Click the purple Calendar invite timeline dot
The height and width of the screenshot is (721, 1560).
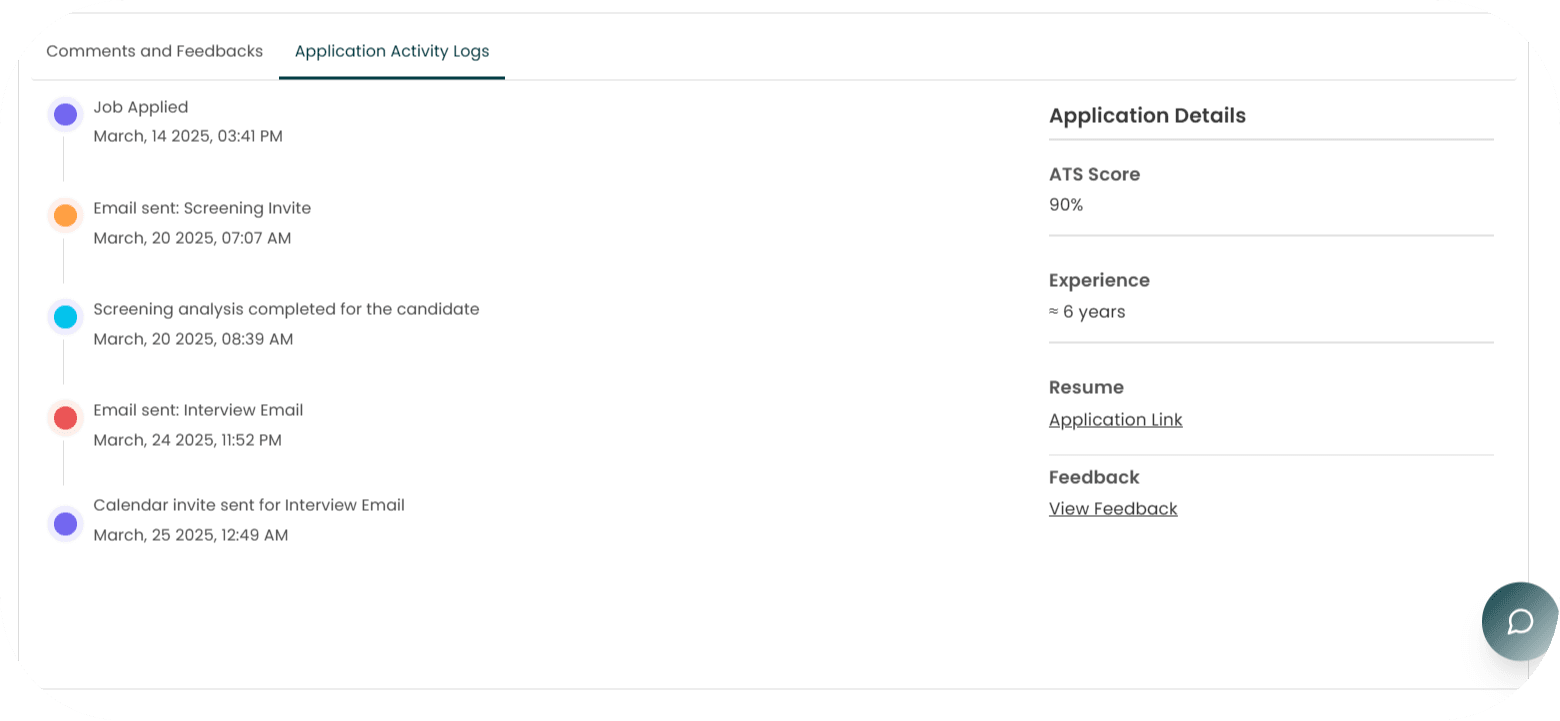(65, 523)
